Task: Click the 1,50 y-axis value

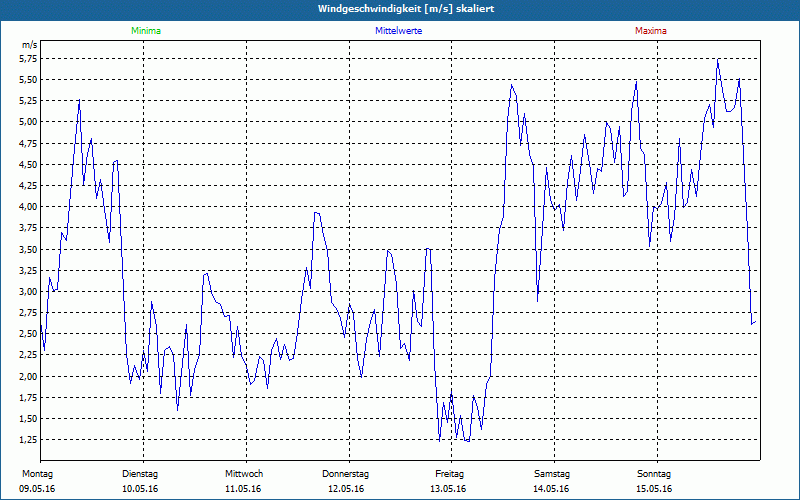Action: click(29, 419)
